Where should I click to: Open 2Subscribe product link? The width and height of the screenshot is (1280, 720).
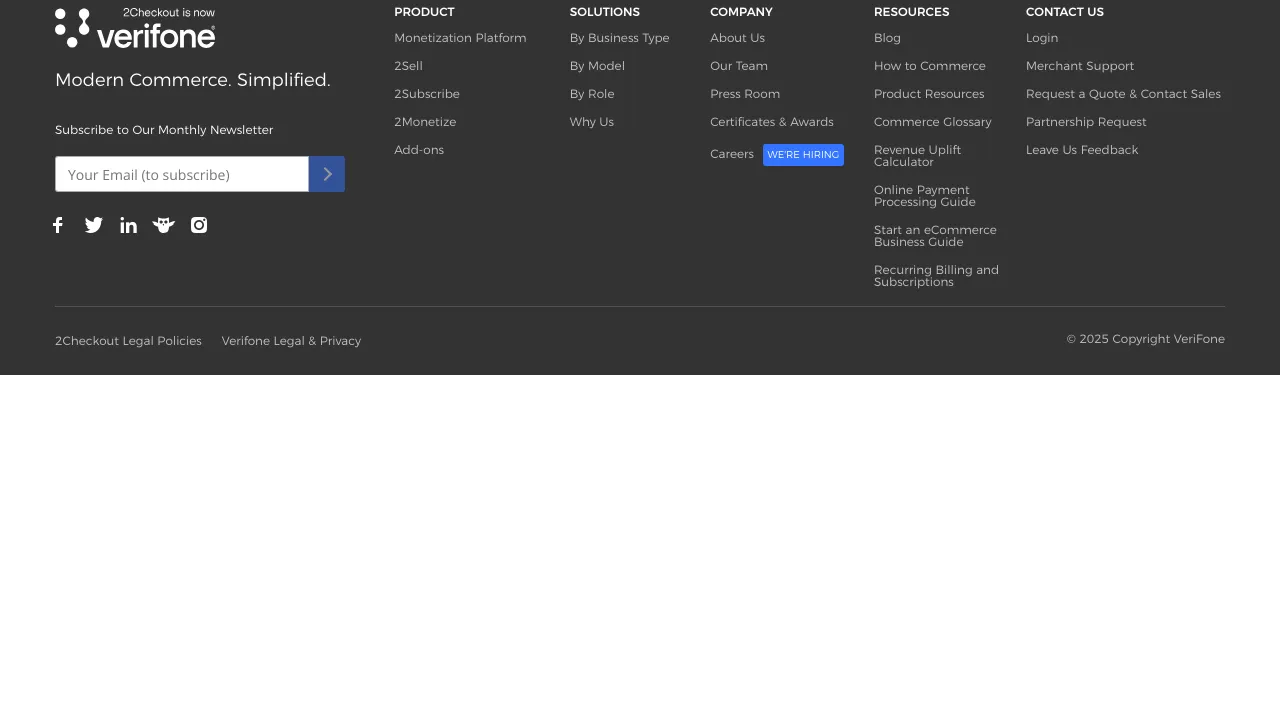click(427, 94)
